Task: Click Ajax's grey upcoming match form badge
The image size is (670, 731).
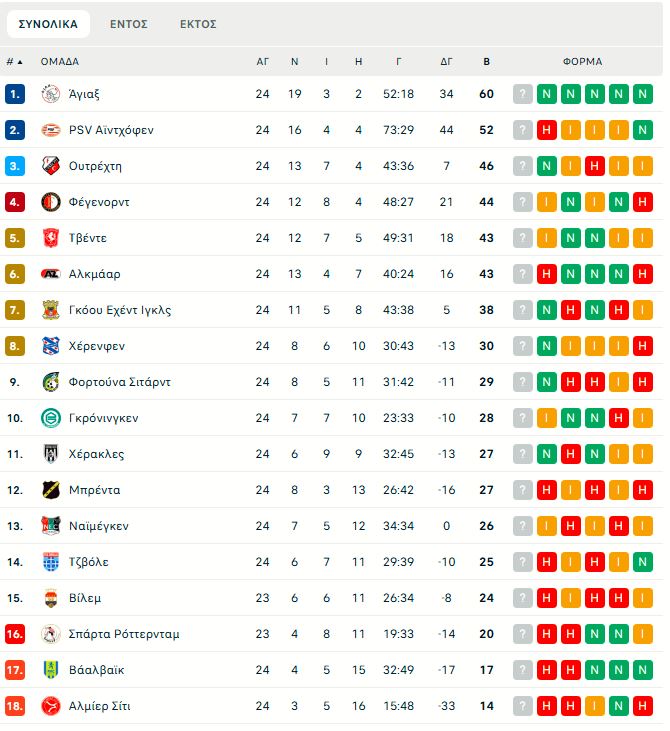Action: [x=523, y=94]
